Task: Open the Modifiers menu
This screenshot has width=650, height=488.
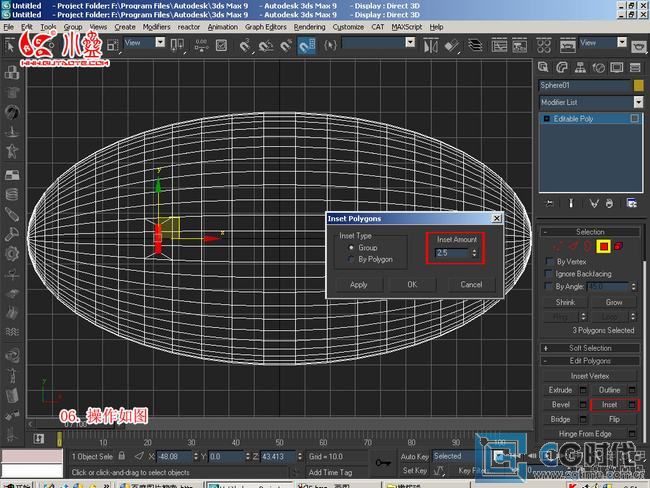Action: [156, 27]
